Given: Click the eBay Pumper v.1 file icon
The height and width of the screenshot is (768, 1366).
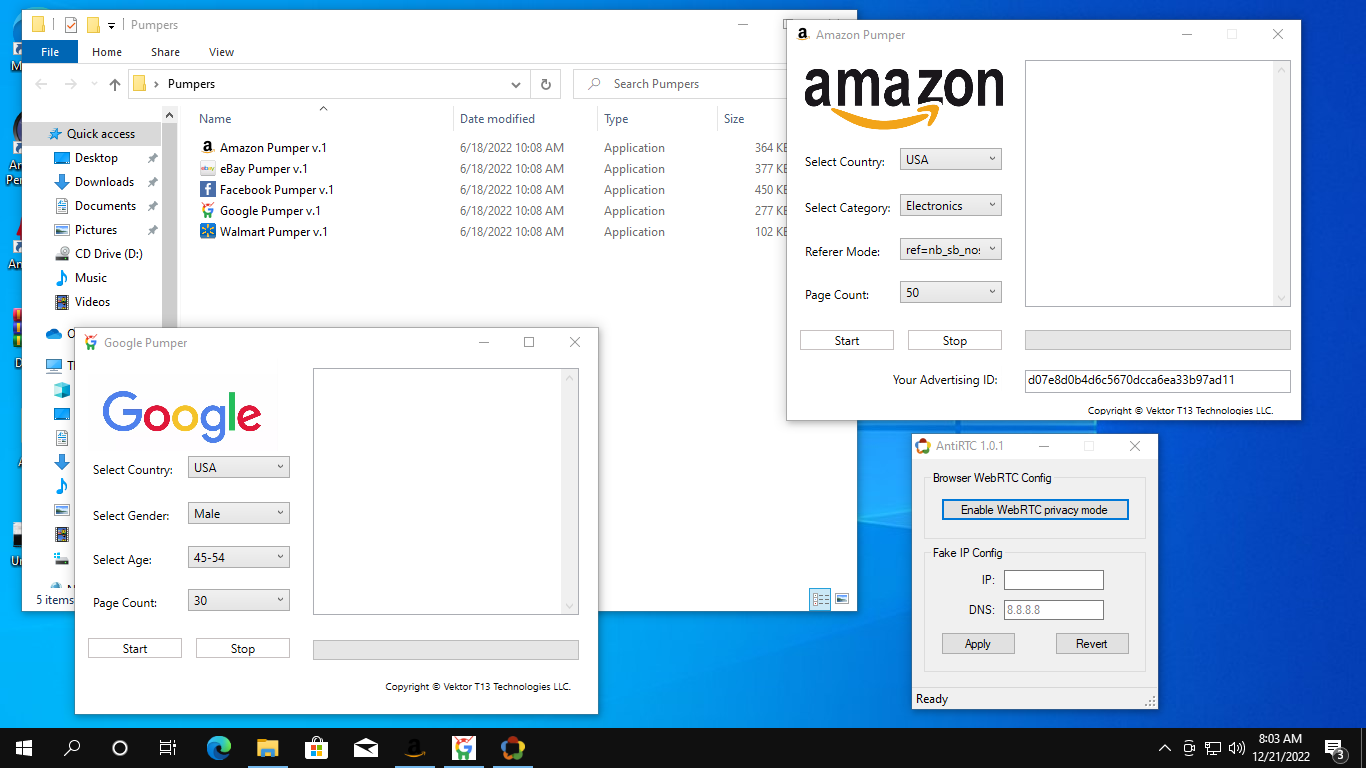Looking at the screenshot, I should [x=208, y=169].
